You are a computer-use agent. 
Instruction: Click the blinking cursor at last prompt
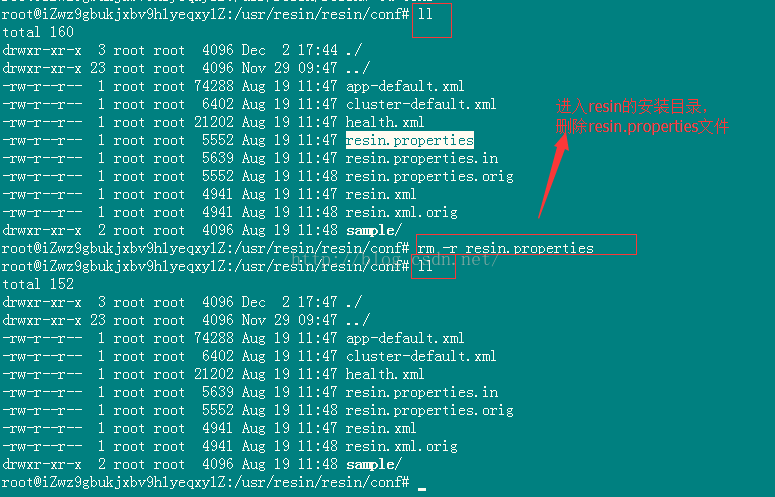click(422, 489)
